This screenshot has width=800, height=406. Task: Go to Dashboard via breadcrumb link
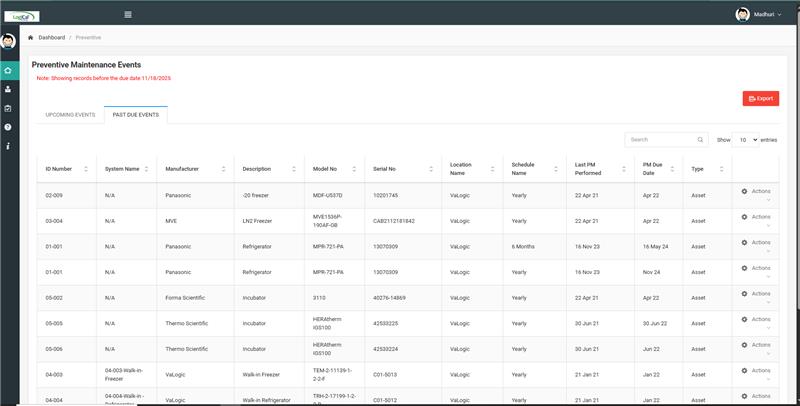tap(52, 37)
